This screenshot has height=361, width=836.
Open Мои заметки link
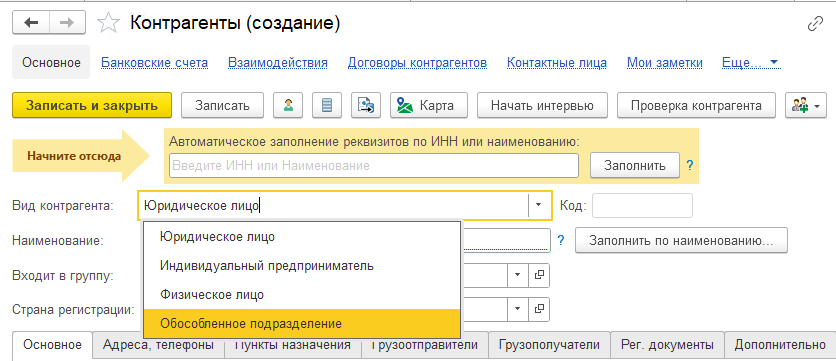point(664,63)
